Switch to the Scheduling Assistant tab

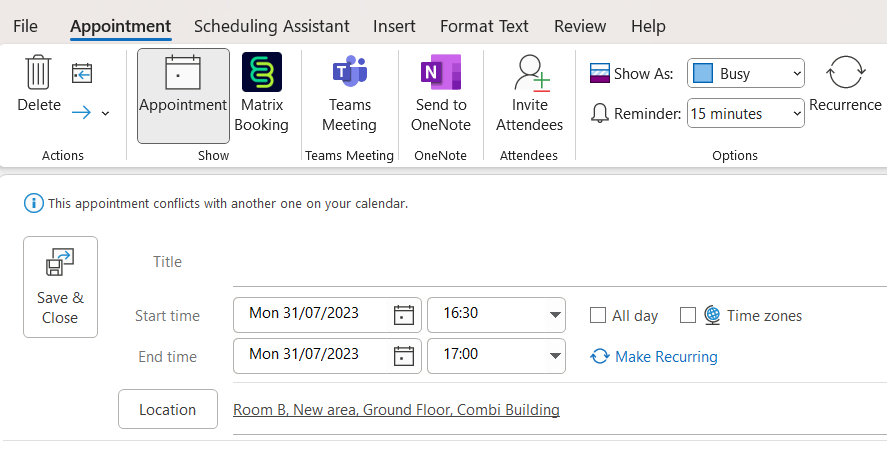[271, 26]
